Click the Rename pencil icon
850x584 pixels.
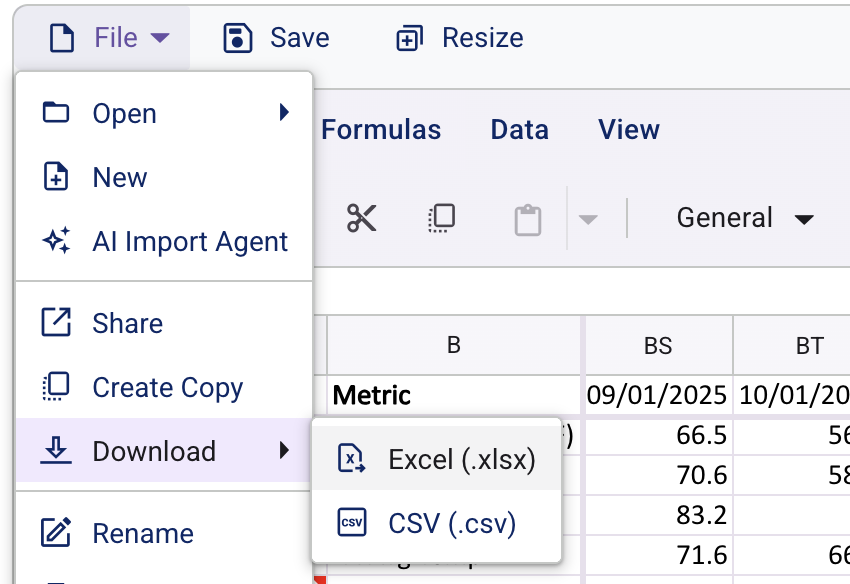coord(57,534)
